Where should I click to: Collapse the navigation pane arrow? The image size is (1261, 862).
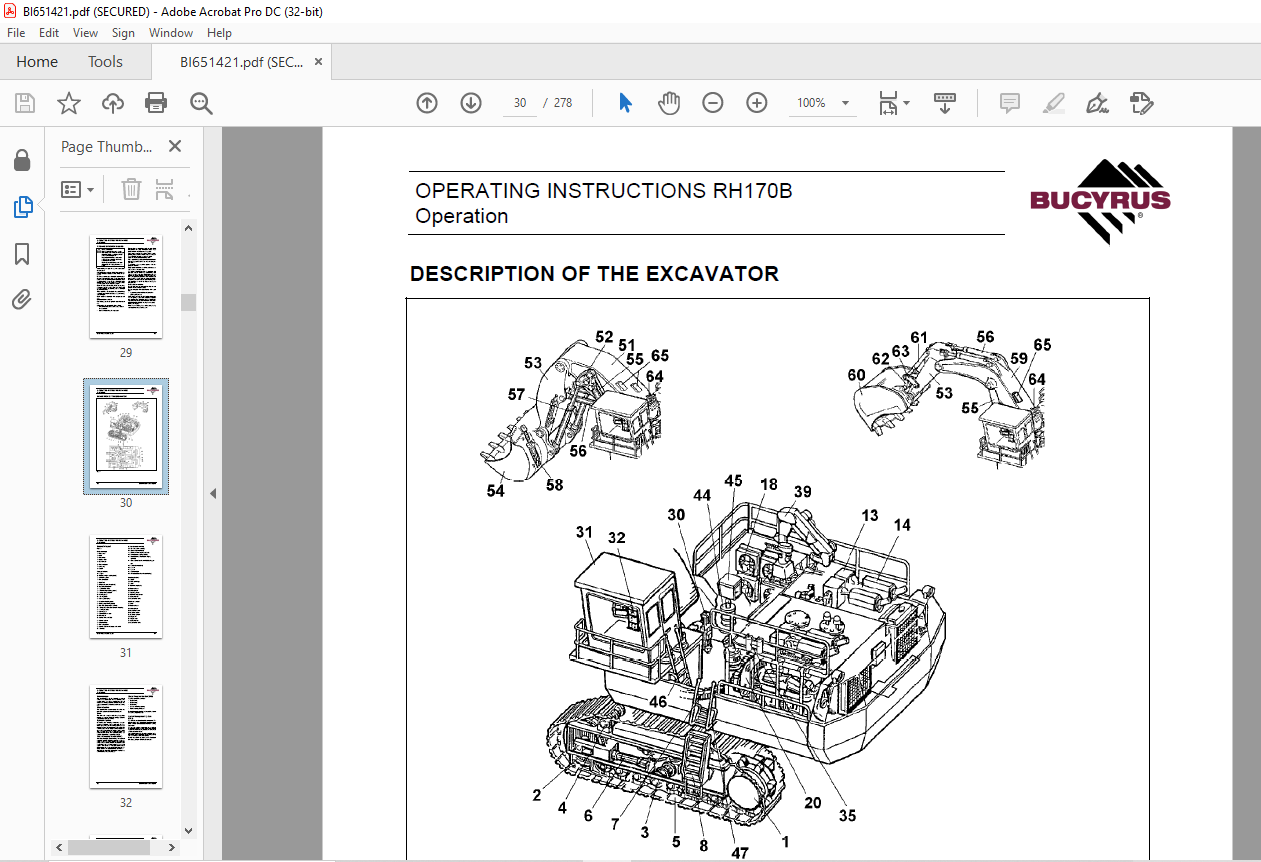point(212,493)
